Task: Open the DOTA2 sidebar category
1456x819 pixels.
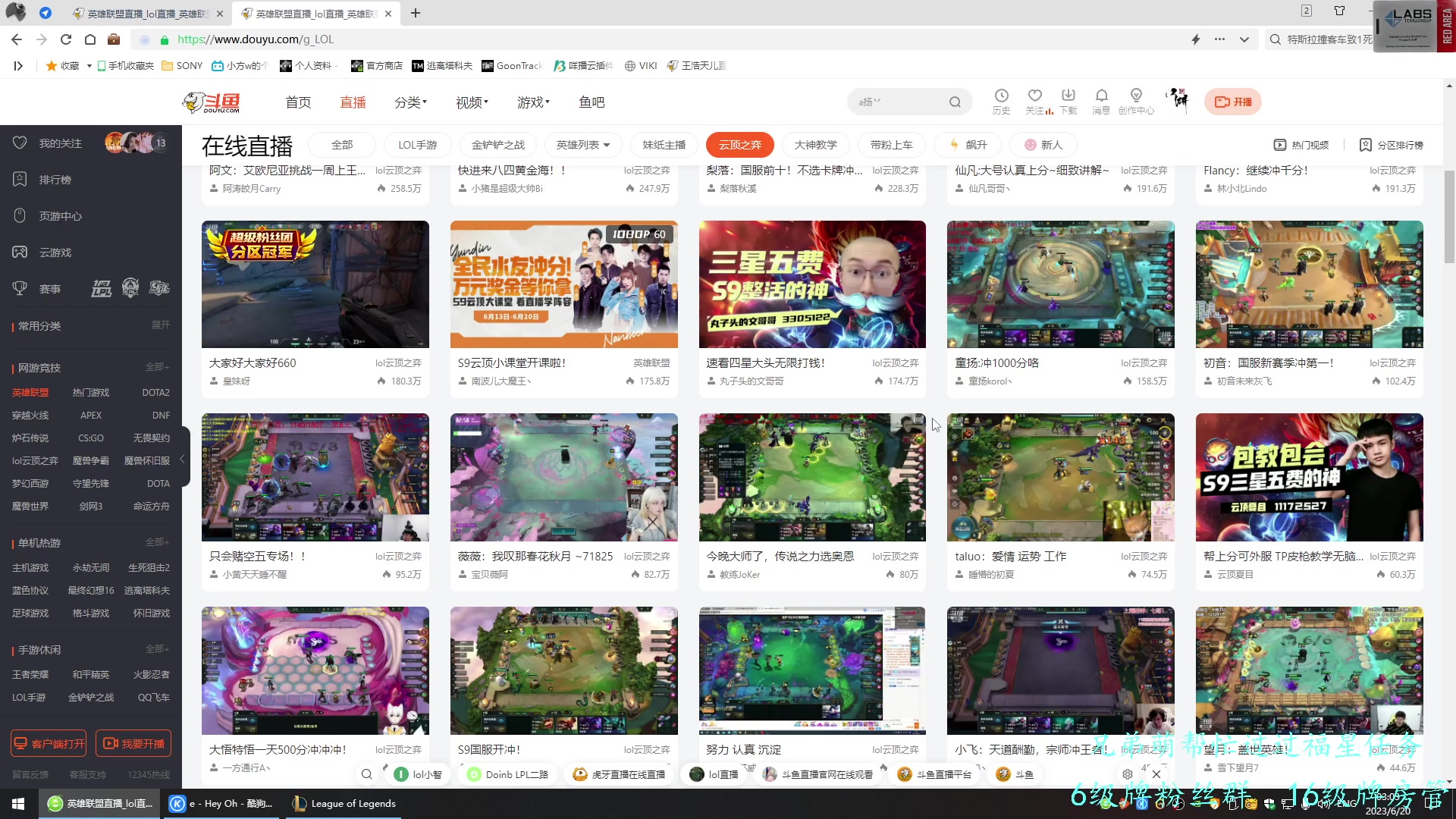Action: click(x=155, y=393)
